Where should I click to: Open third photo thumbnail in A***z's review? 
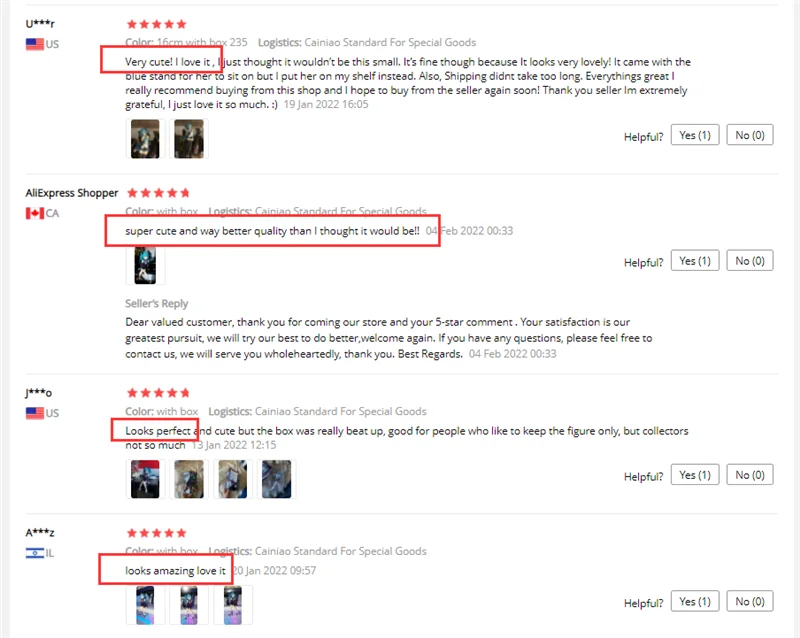point(233,605)
